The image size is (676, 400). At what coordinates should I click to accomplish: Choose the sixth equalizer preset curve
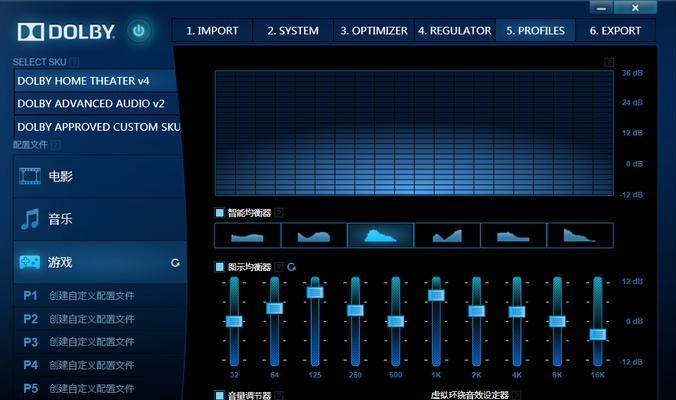coord(580,235)
